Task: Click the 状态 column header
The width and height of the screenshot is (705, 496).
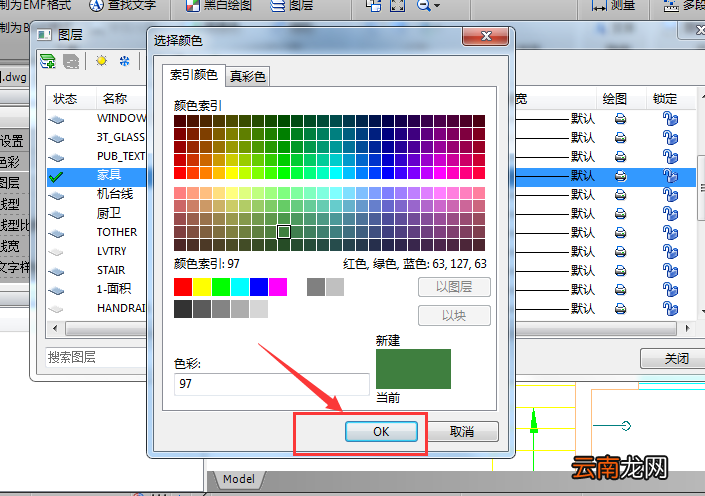Action: pyautogui.click(x=65, y=99)
